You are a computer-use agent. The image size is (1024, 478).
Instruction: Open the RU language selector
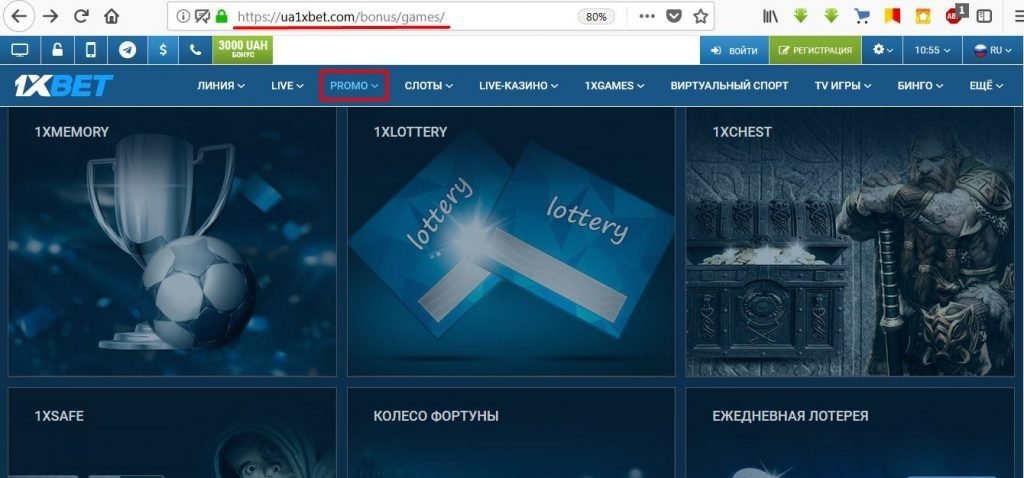click(x=992, y=50)
